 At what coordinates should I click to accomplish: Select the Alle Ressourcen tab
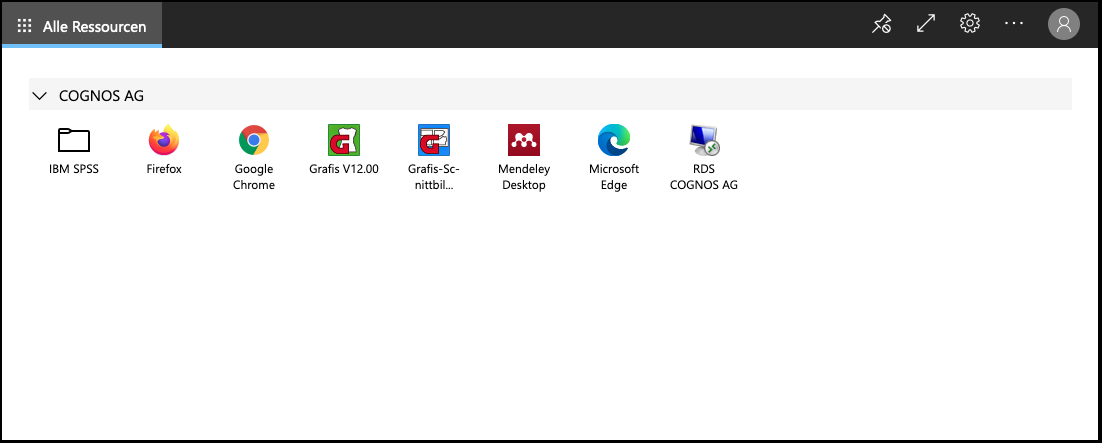tap(94, 25)
